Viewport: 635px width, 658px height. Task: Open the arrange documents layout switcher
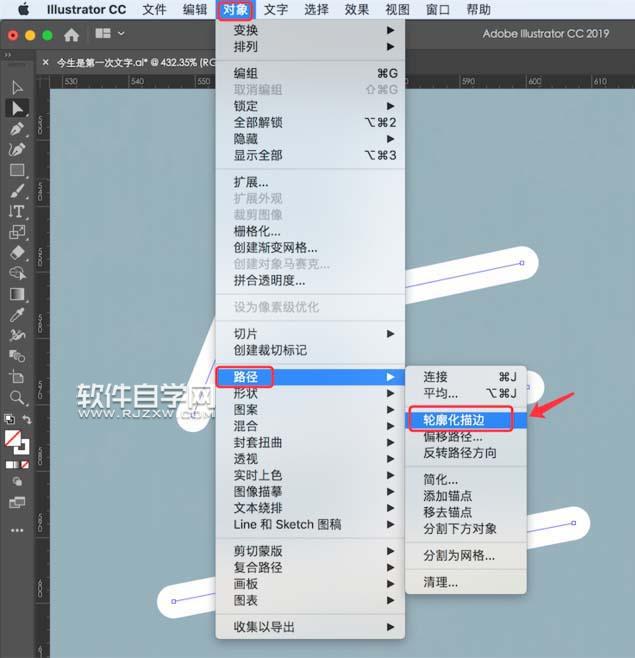[110, 33]
